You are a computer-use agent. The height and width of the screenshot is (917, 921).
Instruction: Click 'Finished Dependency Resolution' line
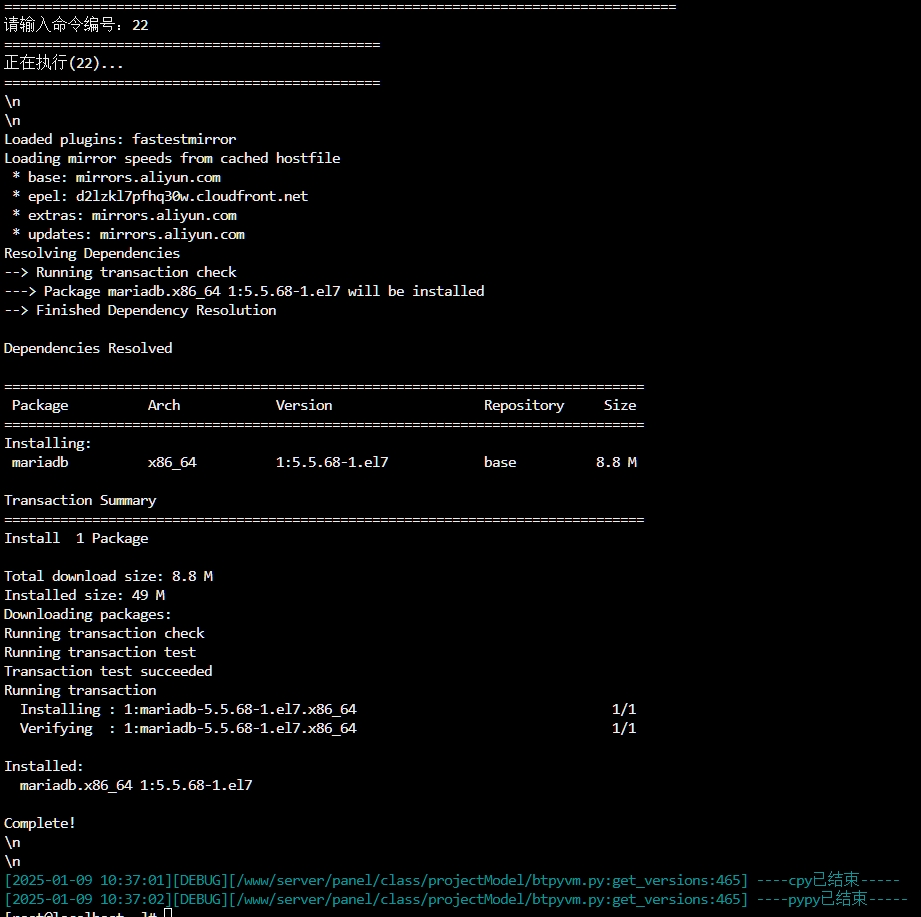(140, 310)
